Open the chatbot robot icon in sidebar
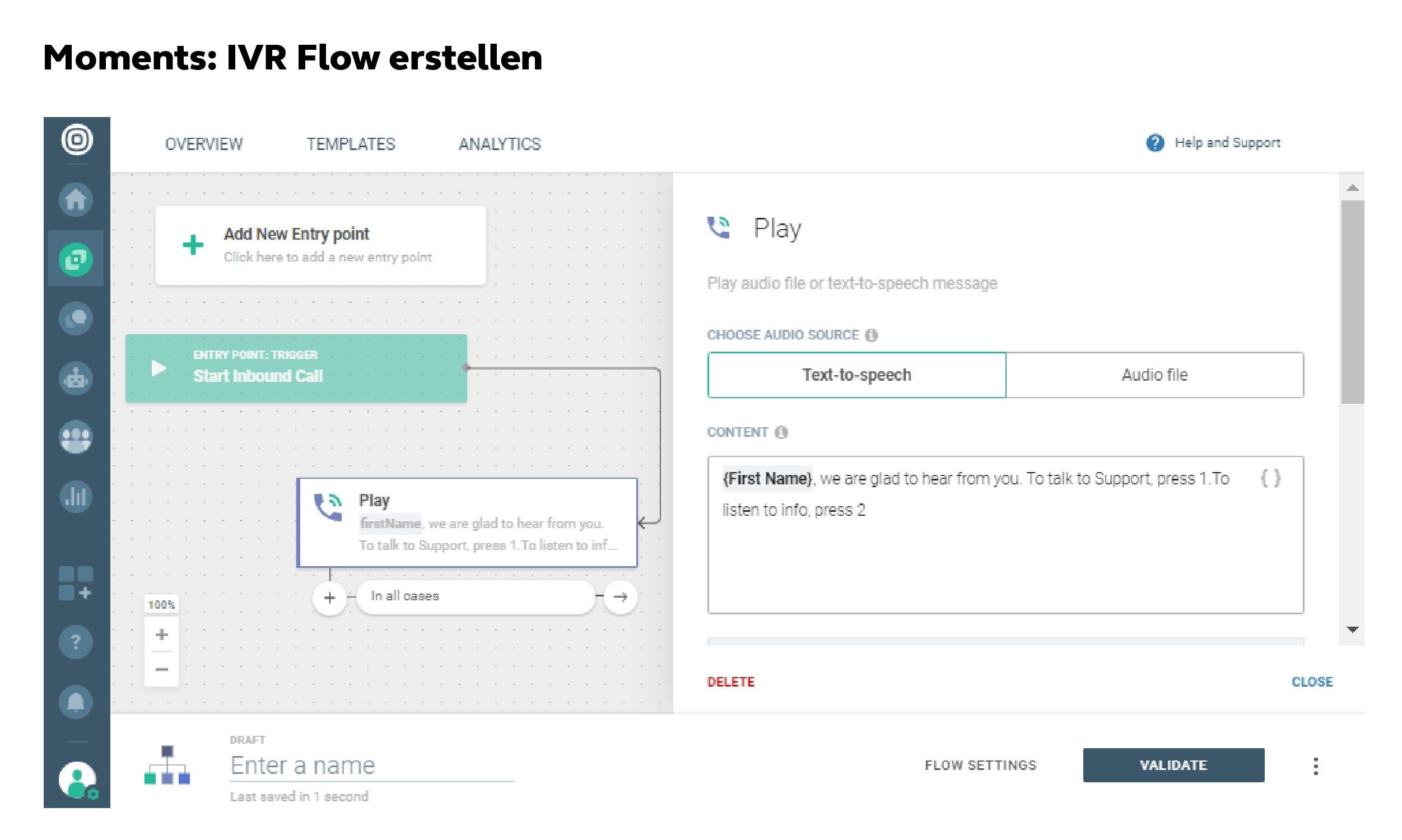The height and width of the screenshot is (840, 1402). pos(76,378)
